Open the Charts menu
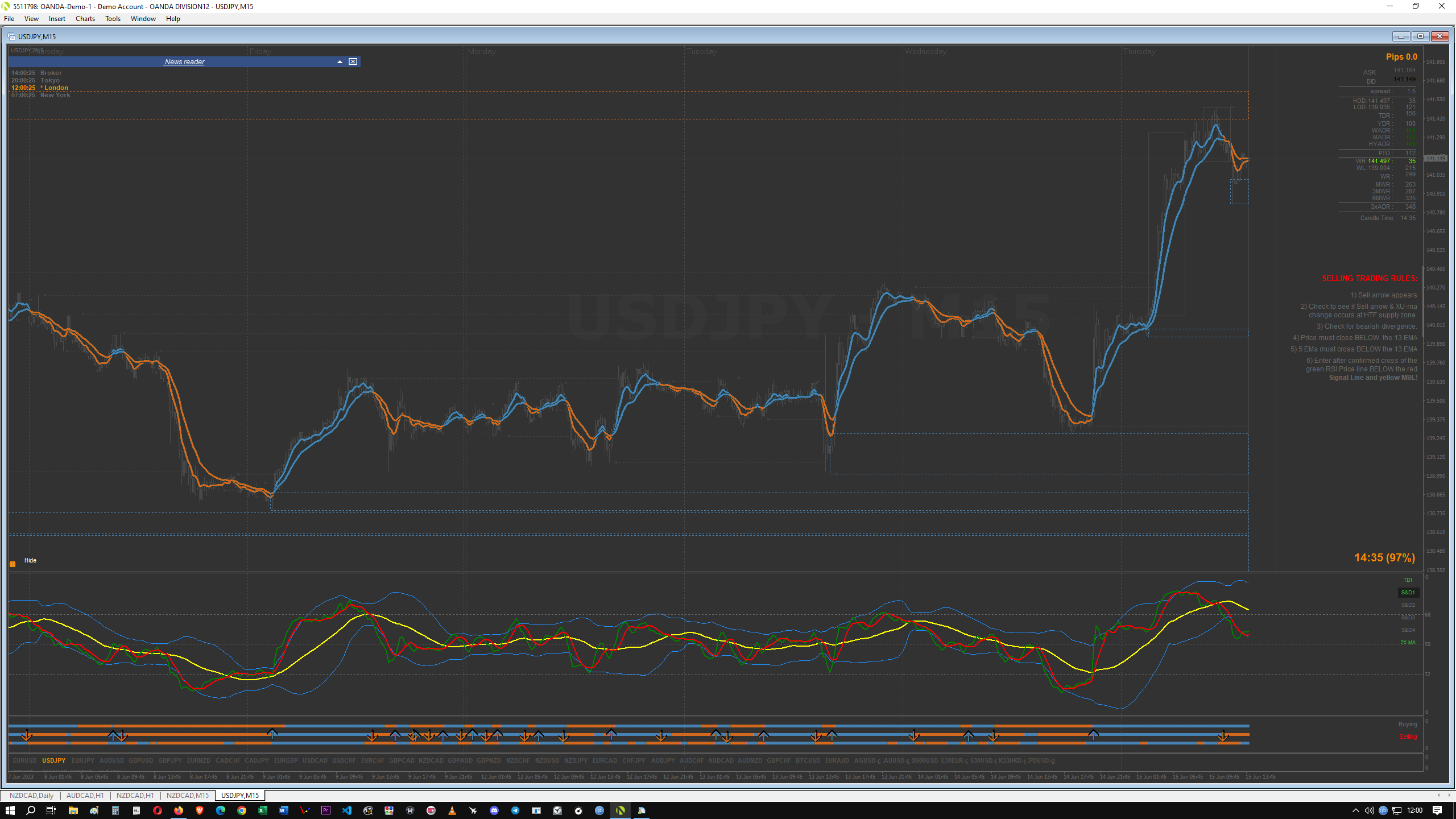The image size is (1456, 819). [85, 19]
